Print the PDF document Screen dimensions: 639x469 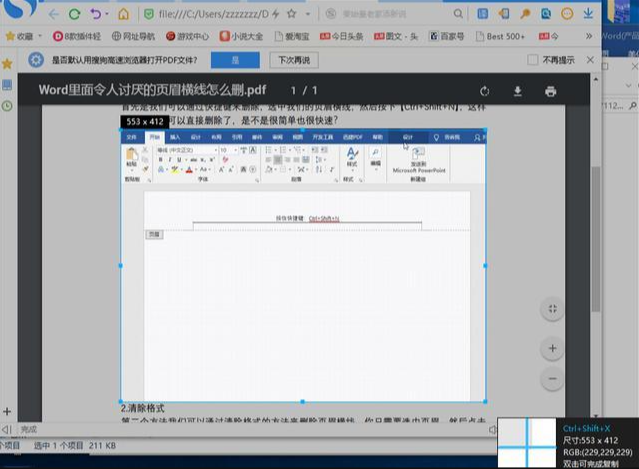[550, 91]
